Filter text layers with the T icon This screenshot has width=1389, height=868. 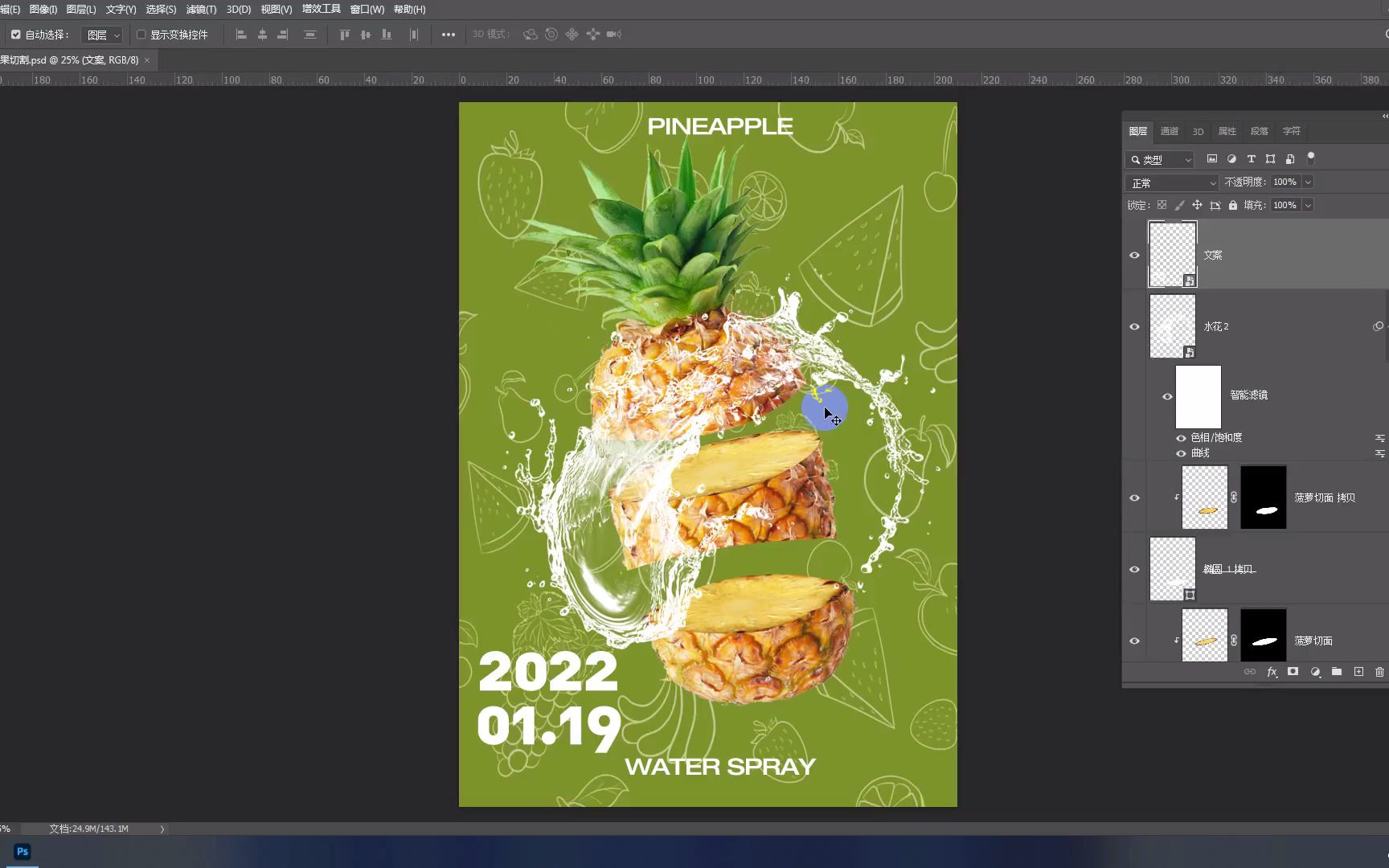pyautogui.click(x=1251, y=159)
